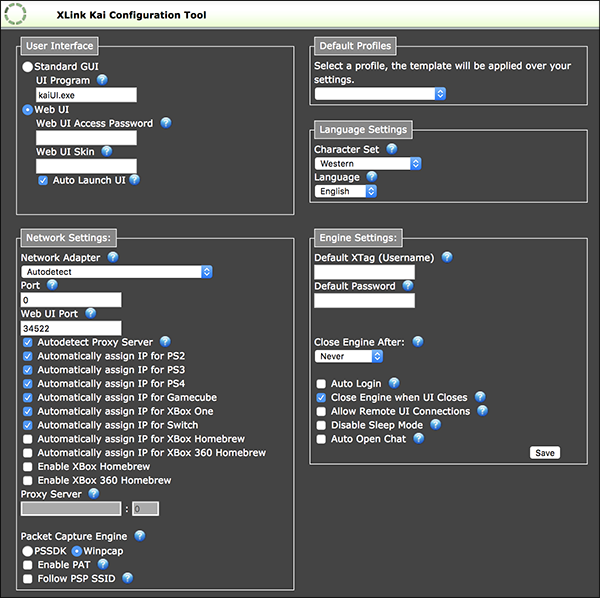Click help icon next to Auto Launch UI
This screenshot has height=598, width=600.
click(134, 179)
